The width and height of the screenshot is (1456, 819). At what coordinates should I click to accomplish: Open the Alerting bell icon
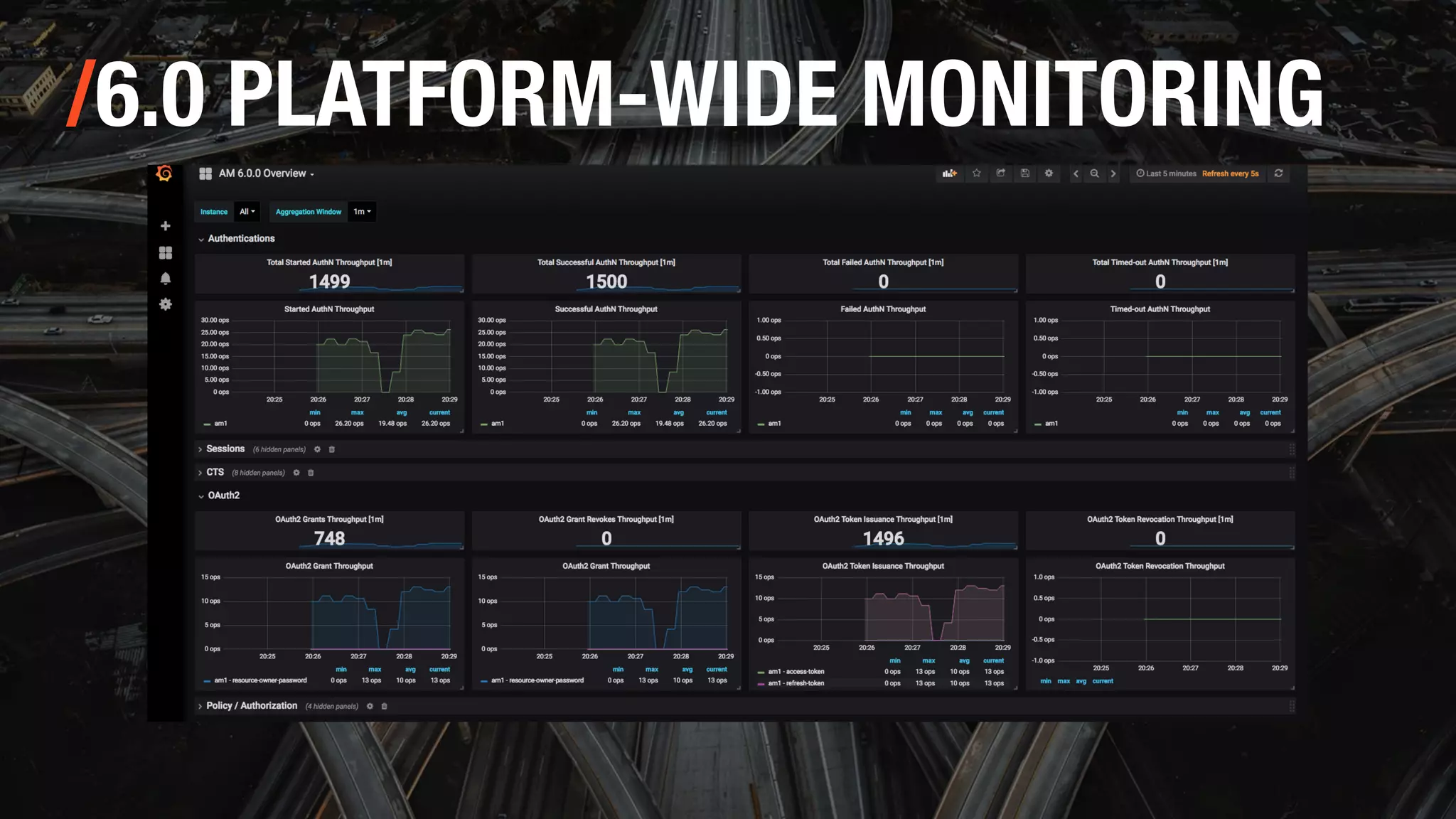[x=165, y=278]
